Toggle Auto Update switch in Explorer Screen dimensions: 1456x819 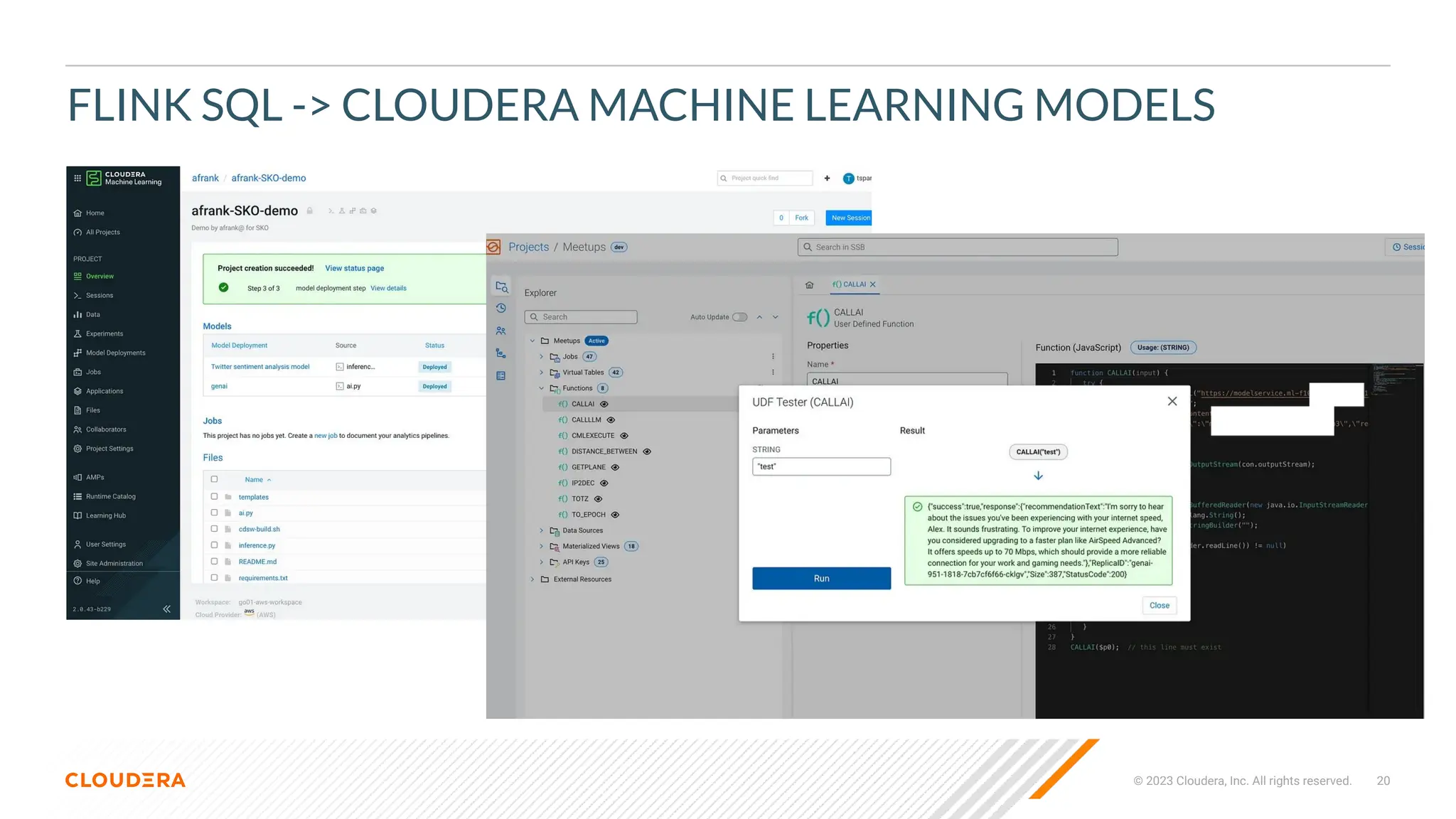point(740,317)
